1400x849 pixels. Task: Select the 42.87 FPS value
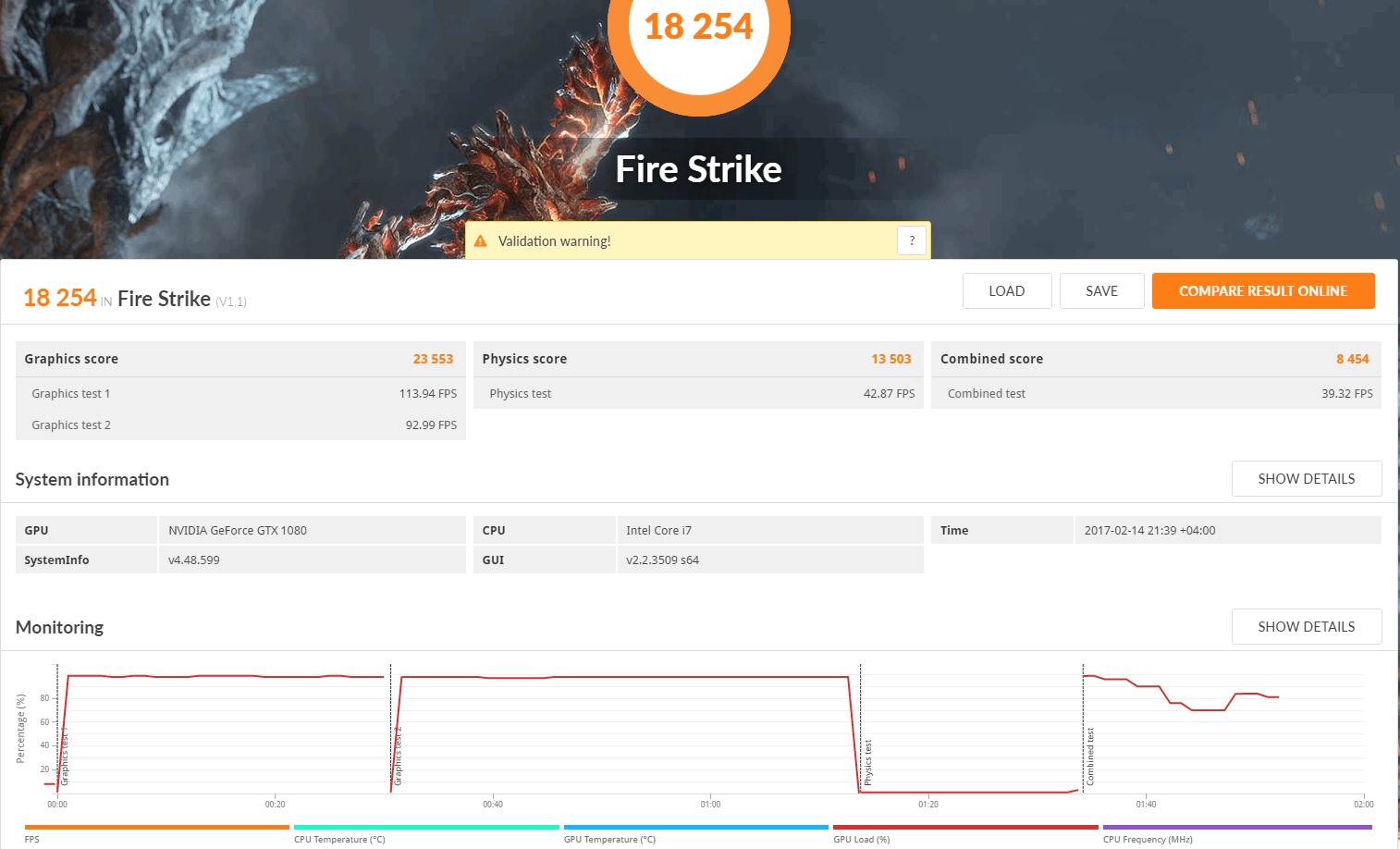pyautogui.click(x=890, y=394)
